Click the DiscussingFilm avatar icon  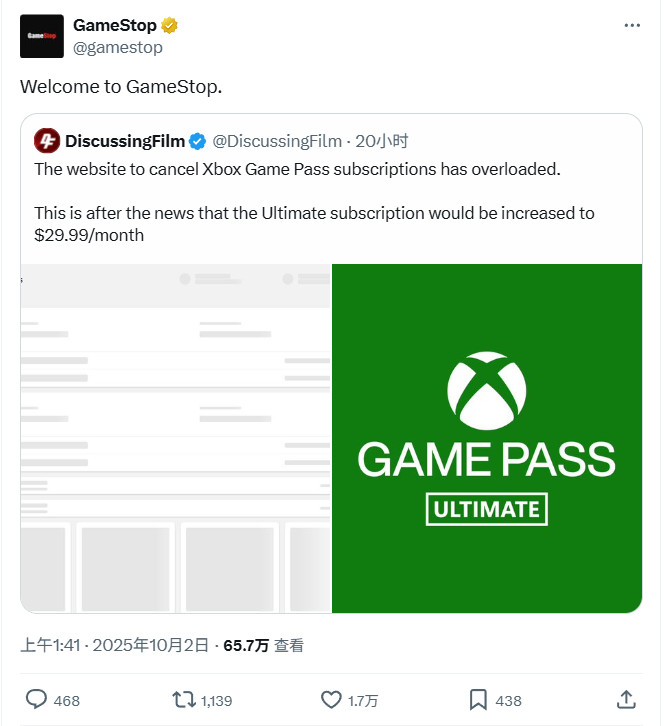[x=46, y=141]
